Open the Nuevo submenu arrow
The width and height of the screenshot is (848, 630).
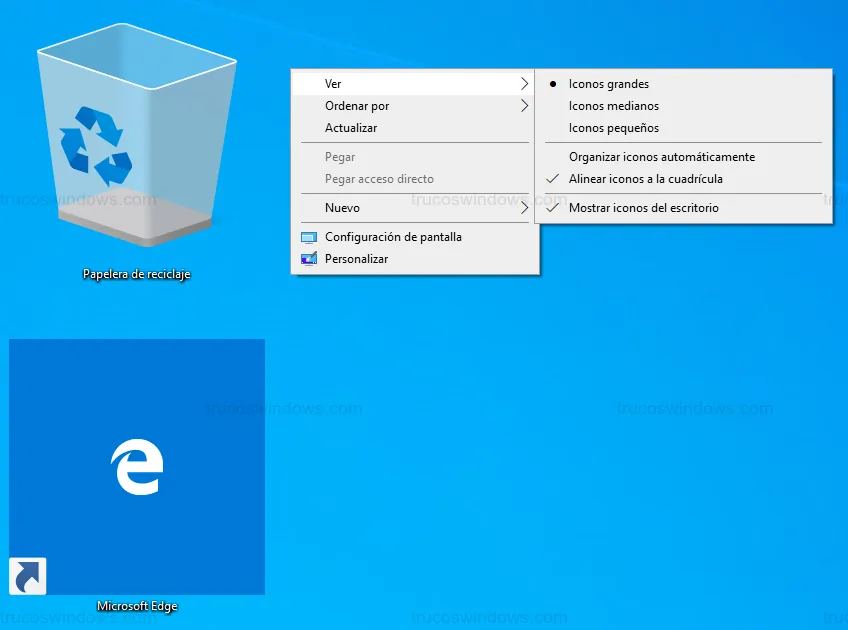[524, 208]
